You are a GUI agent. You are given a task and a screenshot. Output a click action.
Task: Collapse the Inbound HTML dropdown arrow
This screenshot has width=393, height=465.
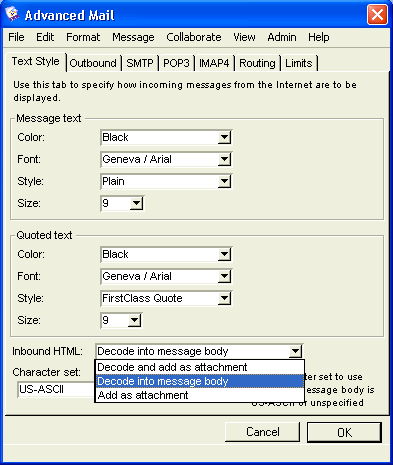coord(295,351)
